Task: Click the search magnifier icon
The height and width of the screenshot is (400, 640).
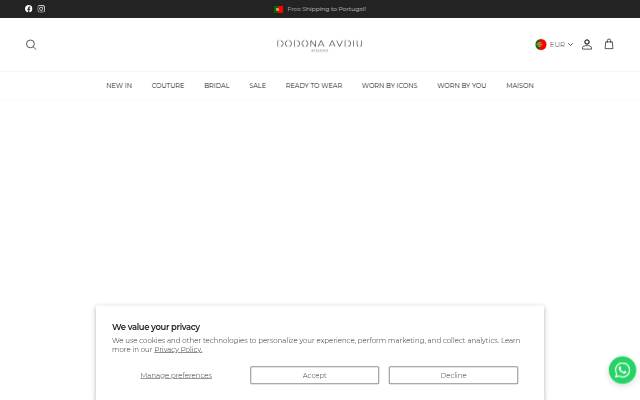Action: [31, 44]
